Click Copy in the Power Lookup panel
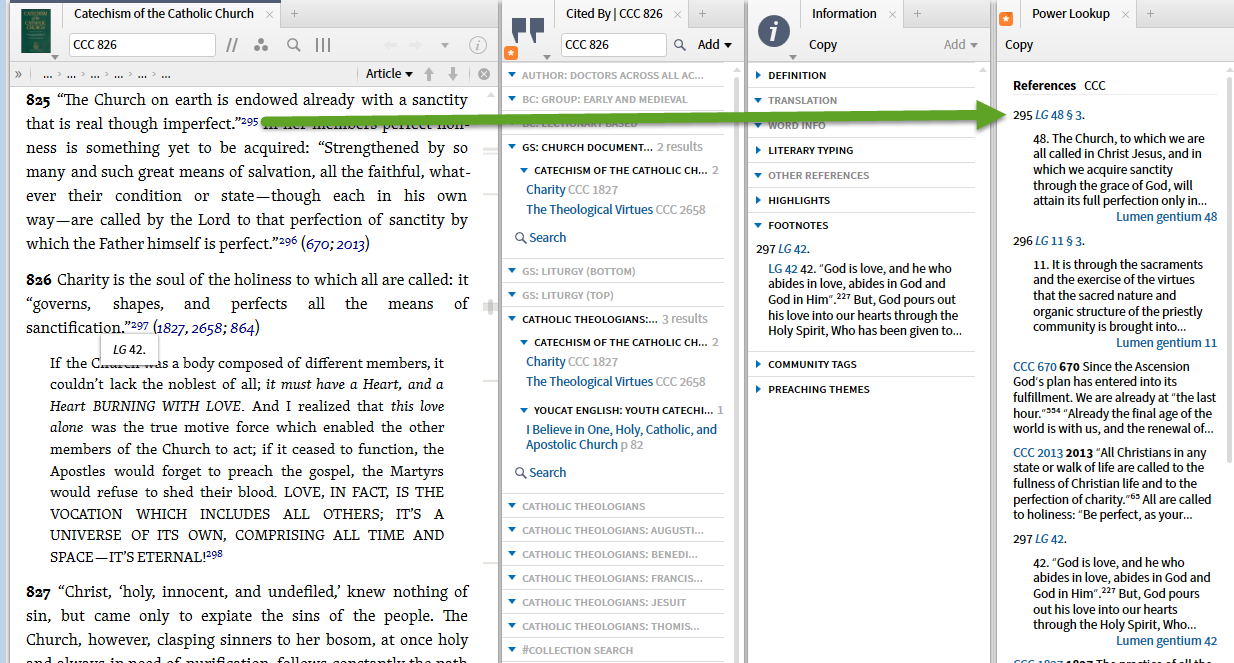 point(1019,45)
